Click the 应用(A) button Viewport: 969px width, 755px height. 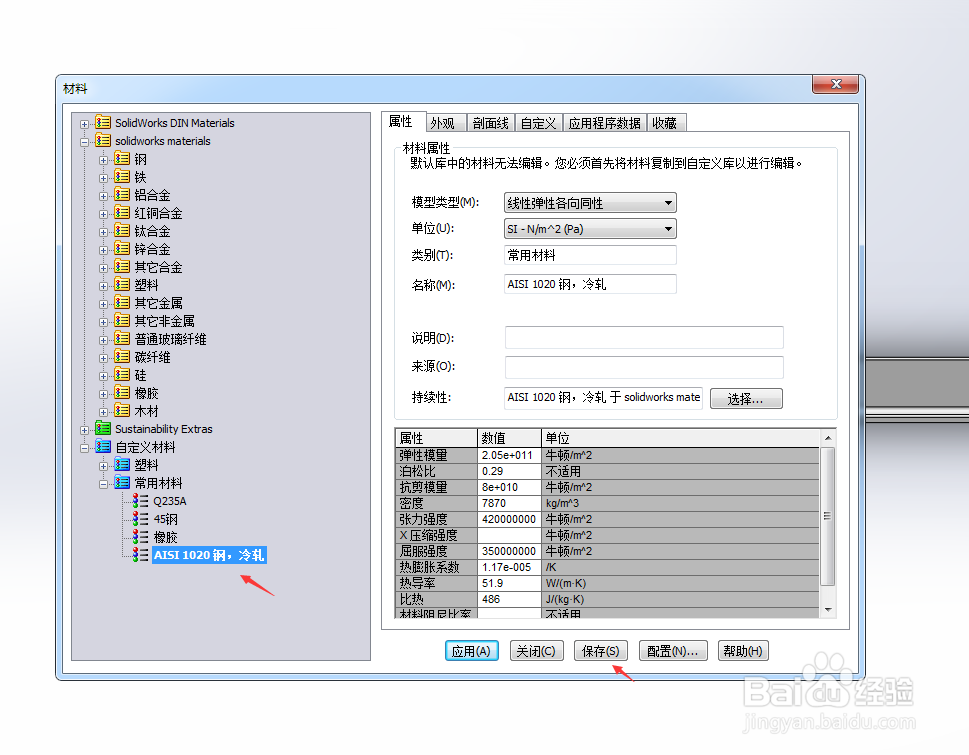point(472,651)
